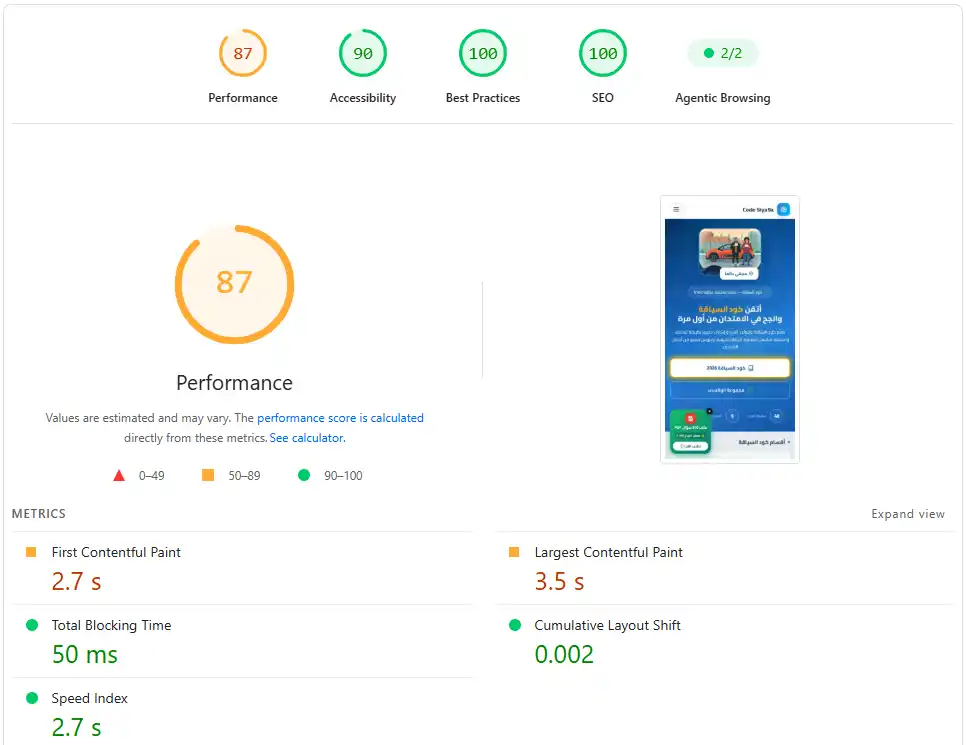Select the Agentic Browsing 2/2 badge

coord(723,53)
